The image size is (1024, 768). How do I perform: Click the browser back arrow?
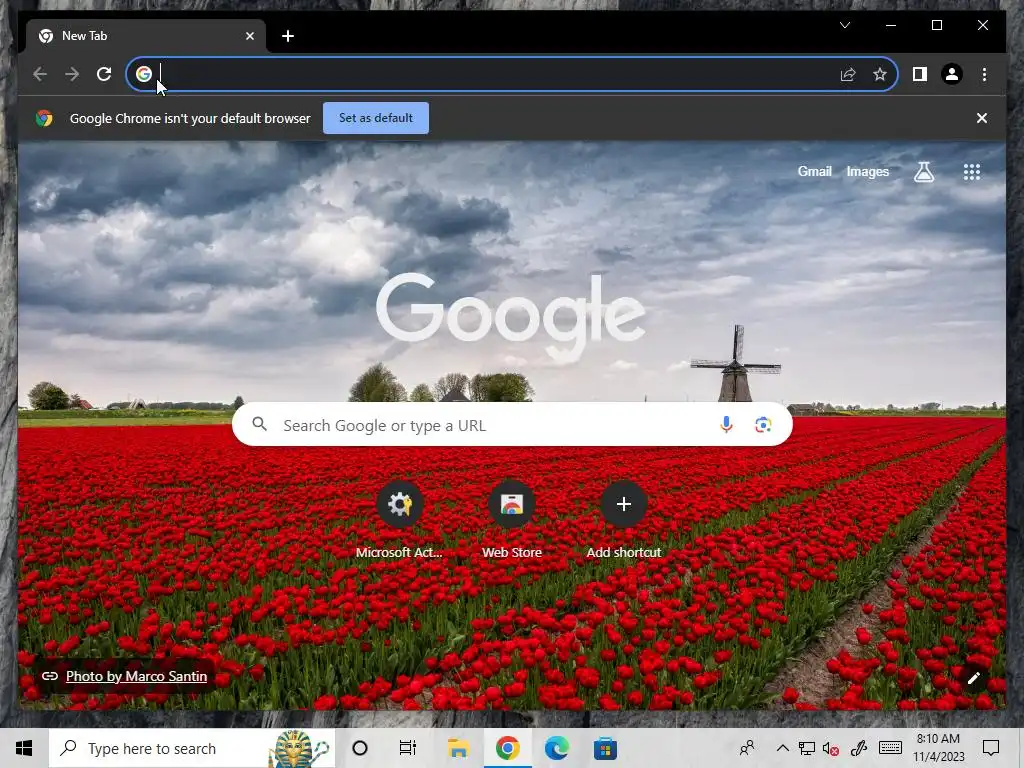point(40,74)
